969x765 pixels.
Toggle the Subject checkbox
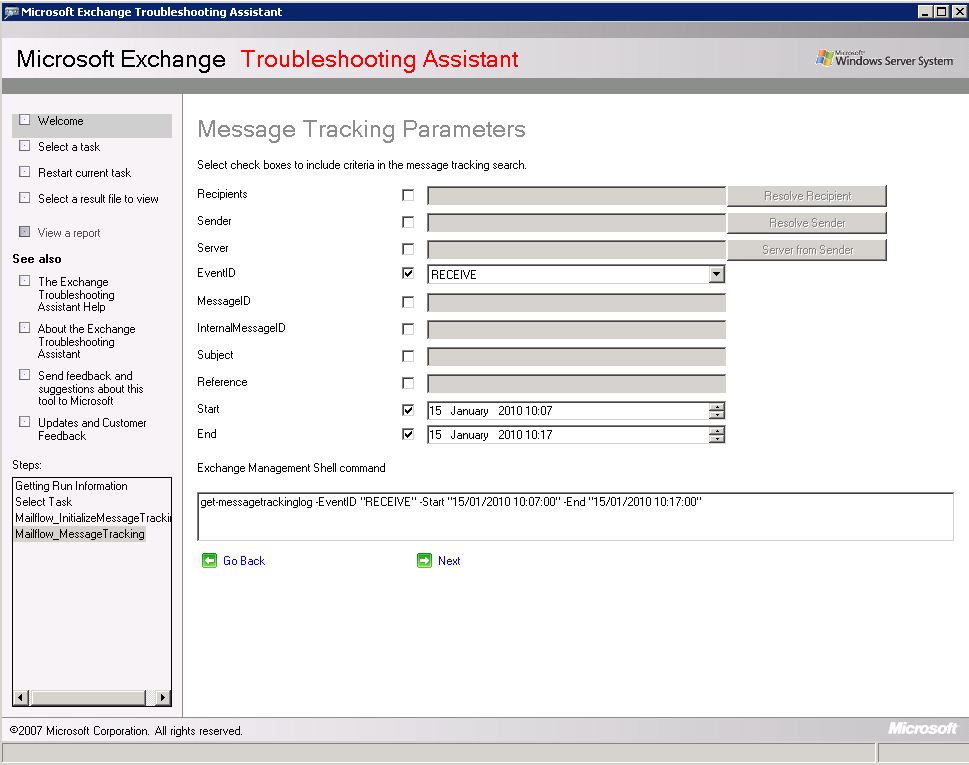pos(408,357)
